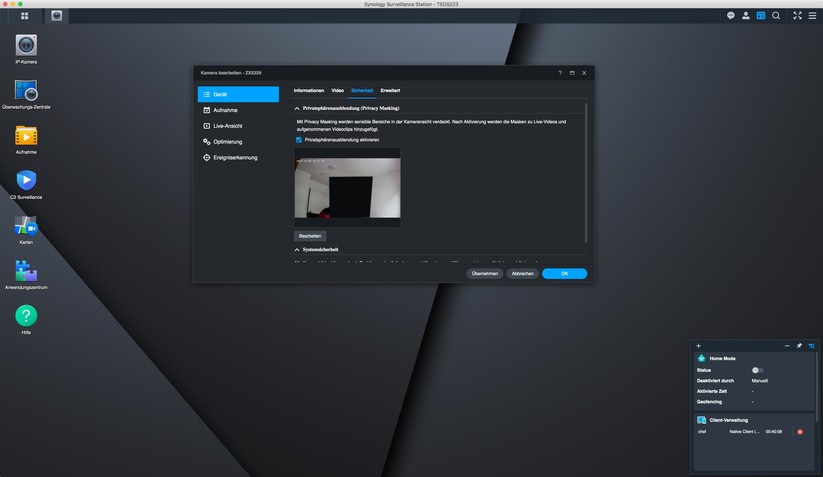Switch to the Sicherheit tab
The height and width of the screenshot is (477, 823).
[x=362, y=91]
